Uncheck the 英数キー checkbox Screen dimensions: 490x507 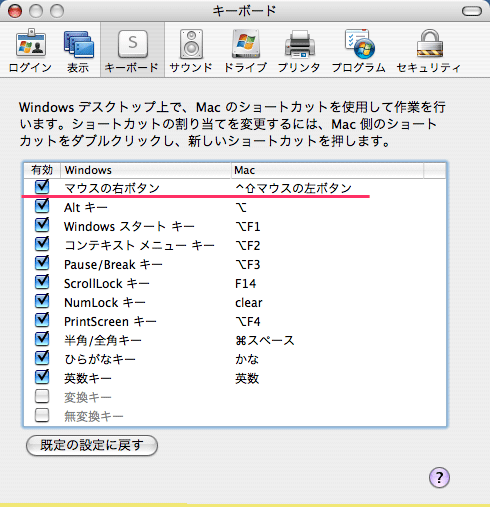(x=42, y=377)
